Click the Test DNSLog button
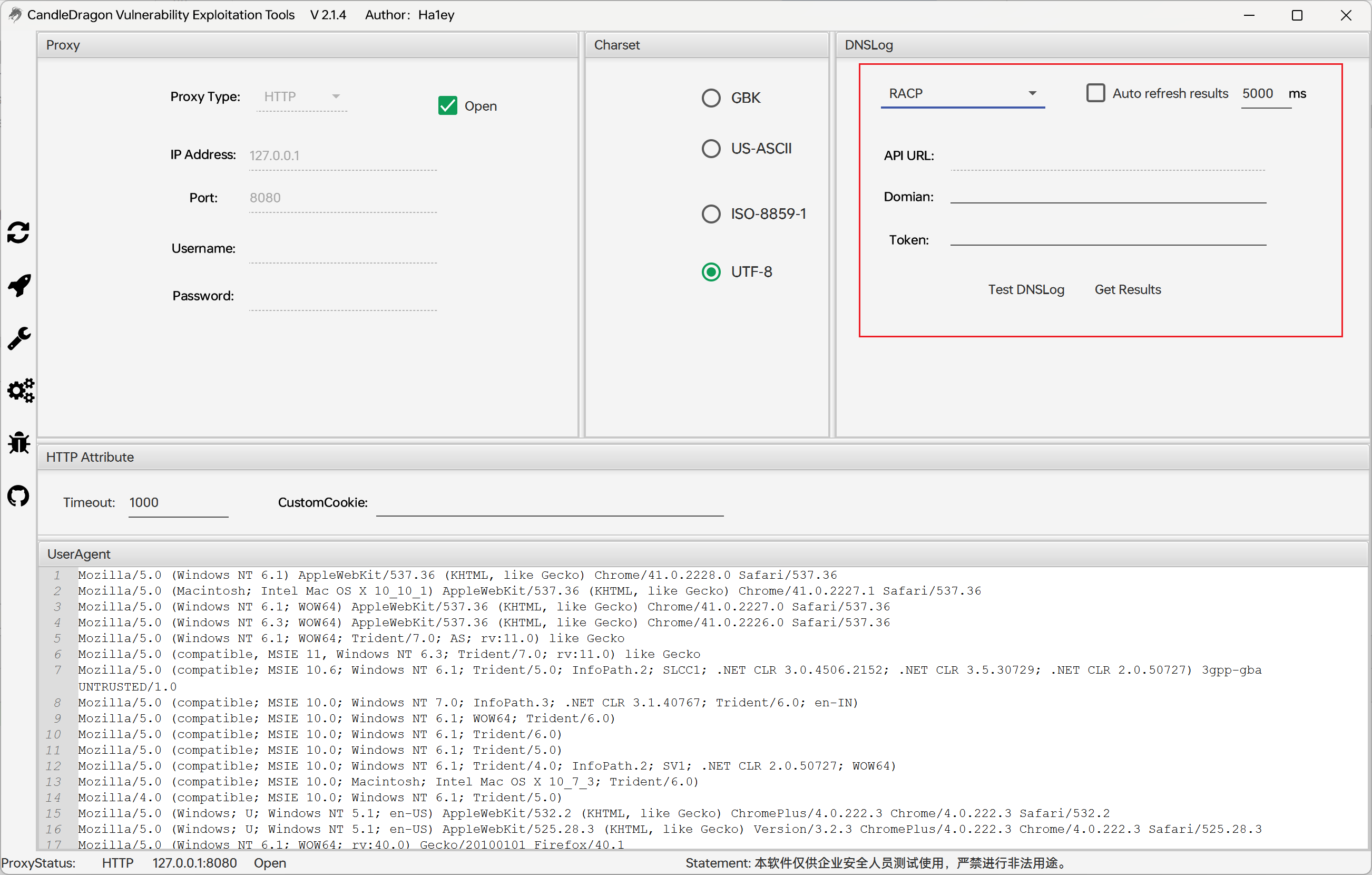 (x=1026, y=289)
